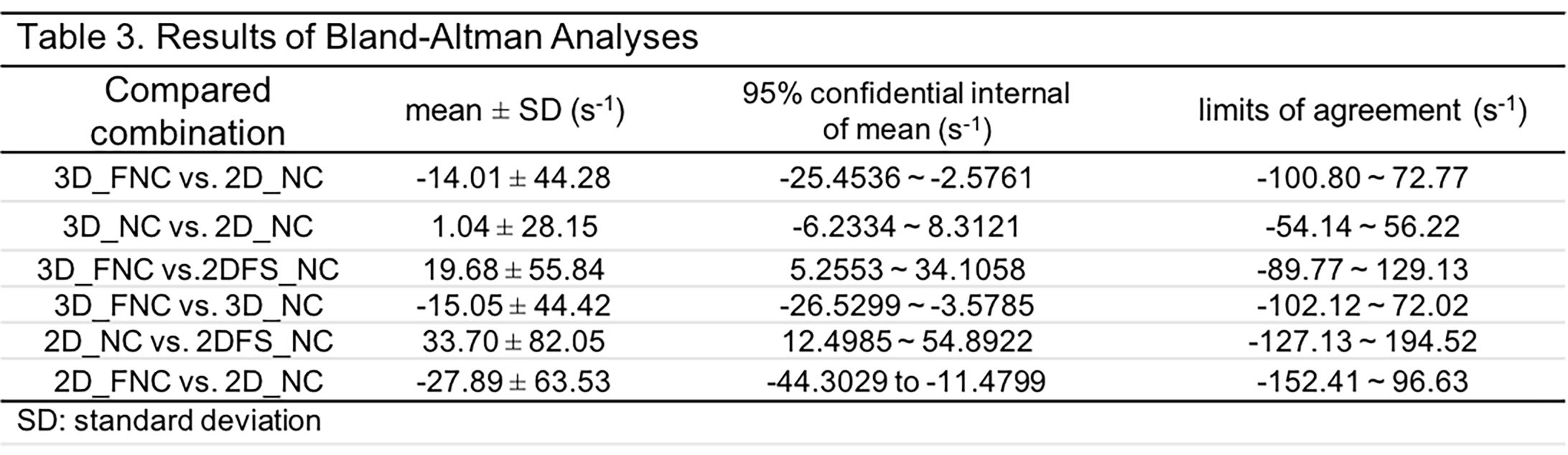This screenshot has height=455, width=1568.
Task: Click the footnote 'SD: standard deviation'
Action: [x=169, y=421]
